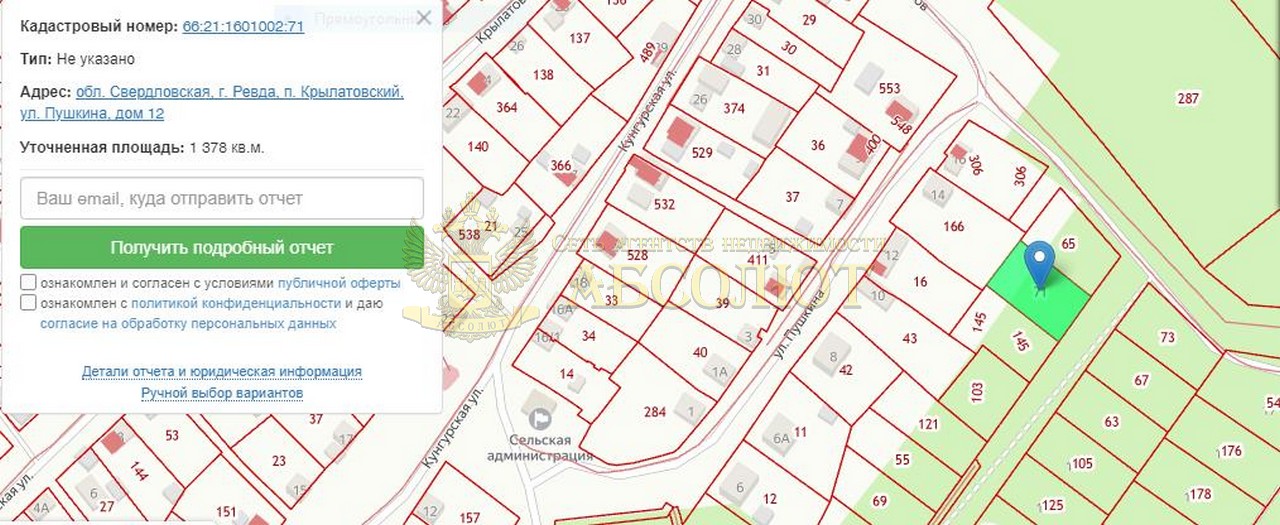Select parcel labeled 138
Screen dimensions: 1280x525
pyautogui.click(x=543, y=75)
